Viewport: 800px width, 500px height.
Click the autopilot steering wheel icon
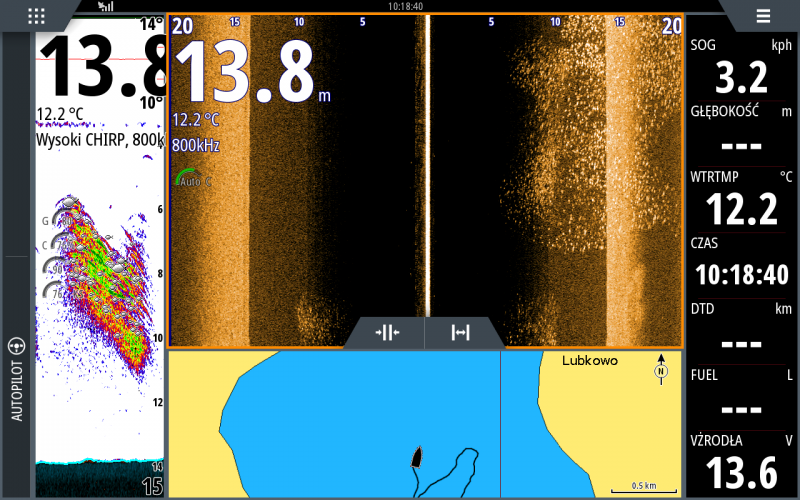point(16,347)
